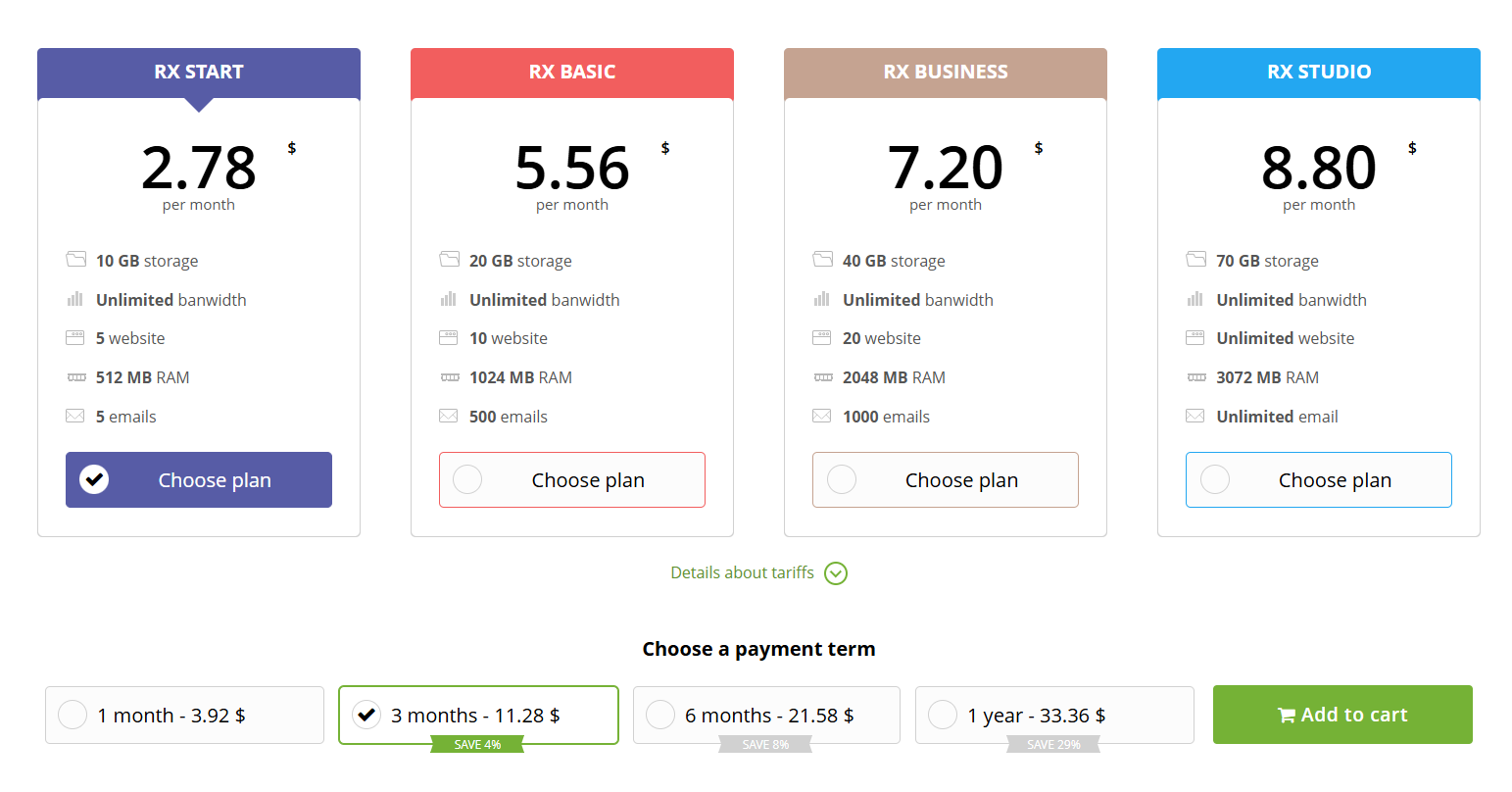Click the checked 3 months term option
Image resolution: width=1512 pixels, height=792 pixels.
tap(479, 715)
